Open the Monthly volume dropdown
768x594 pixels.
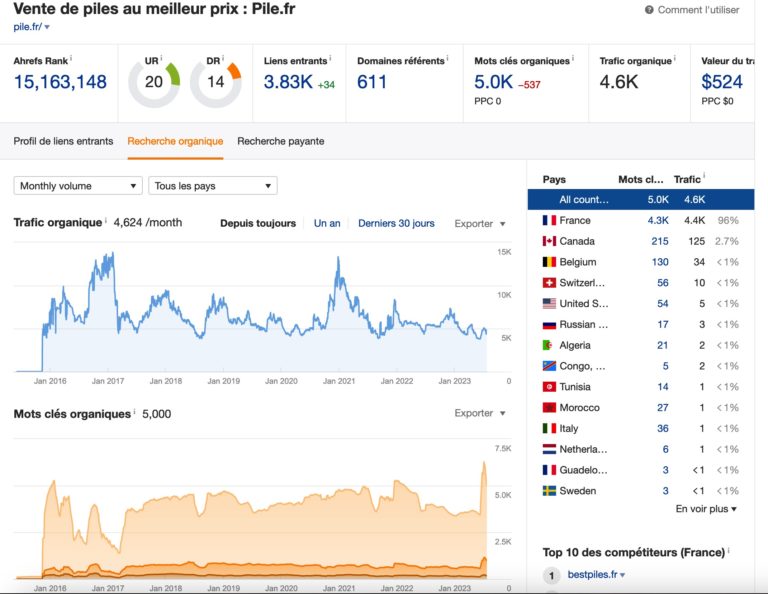78,186
